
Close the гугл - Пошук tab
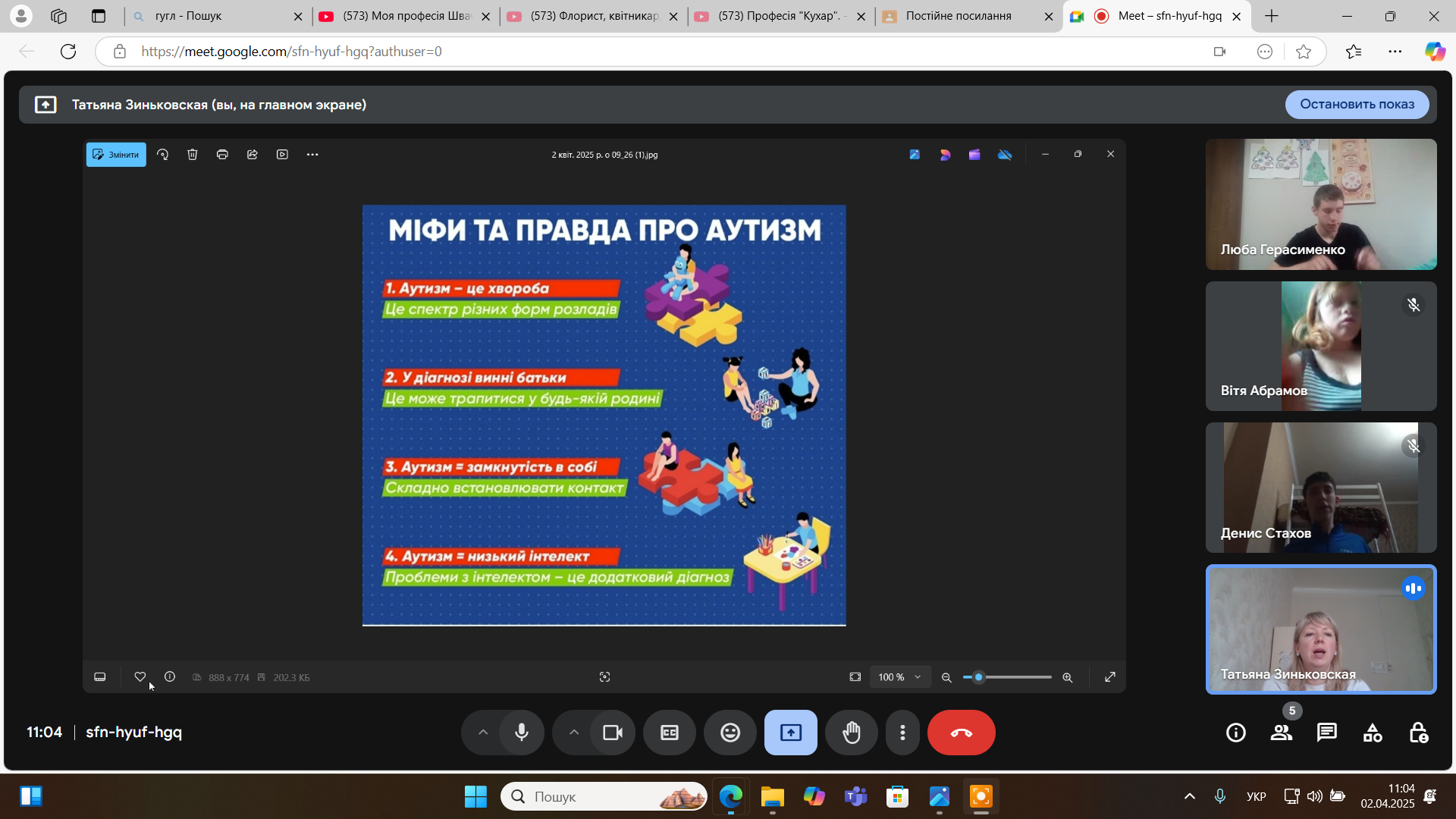click(298, 16)
